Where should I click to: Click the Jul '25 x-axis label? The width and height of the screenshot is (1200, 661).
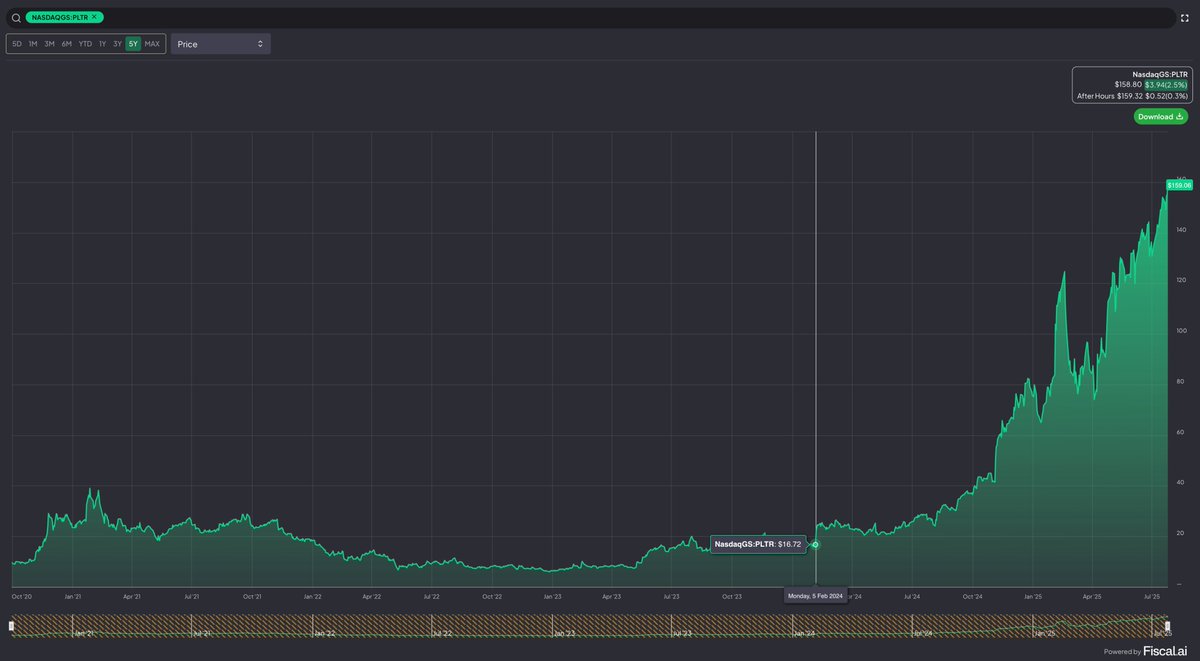(1151, 596)
